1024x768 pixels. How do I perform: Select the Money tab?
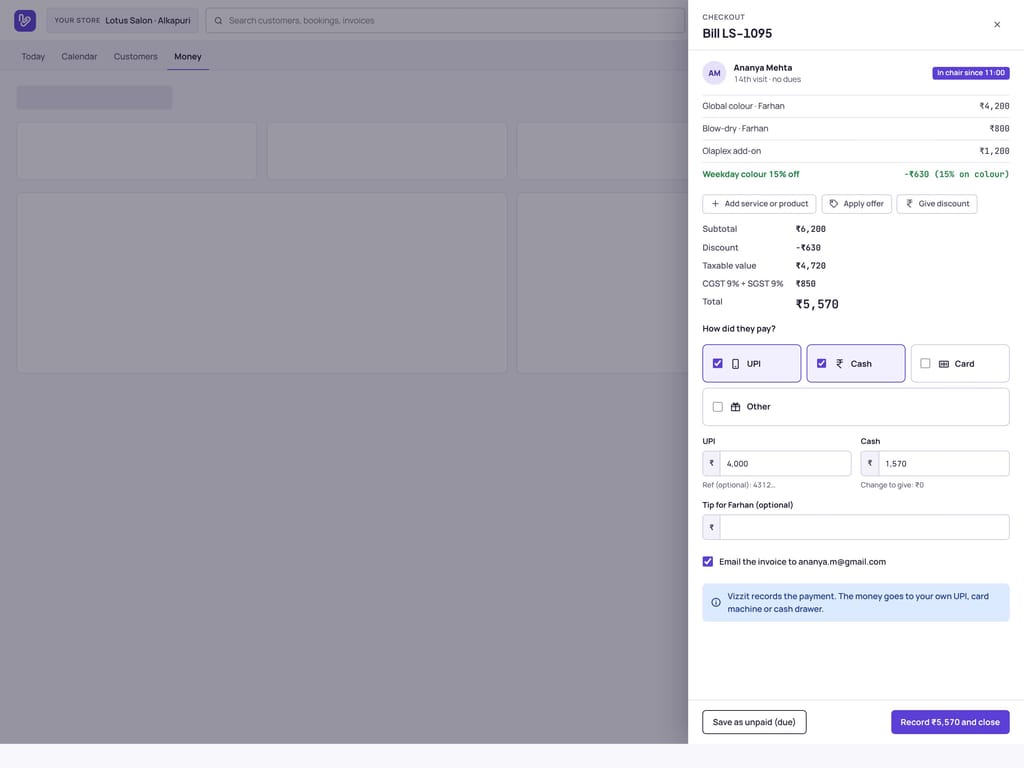point(187,57)
